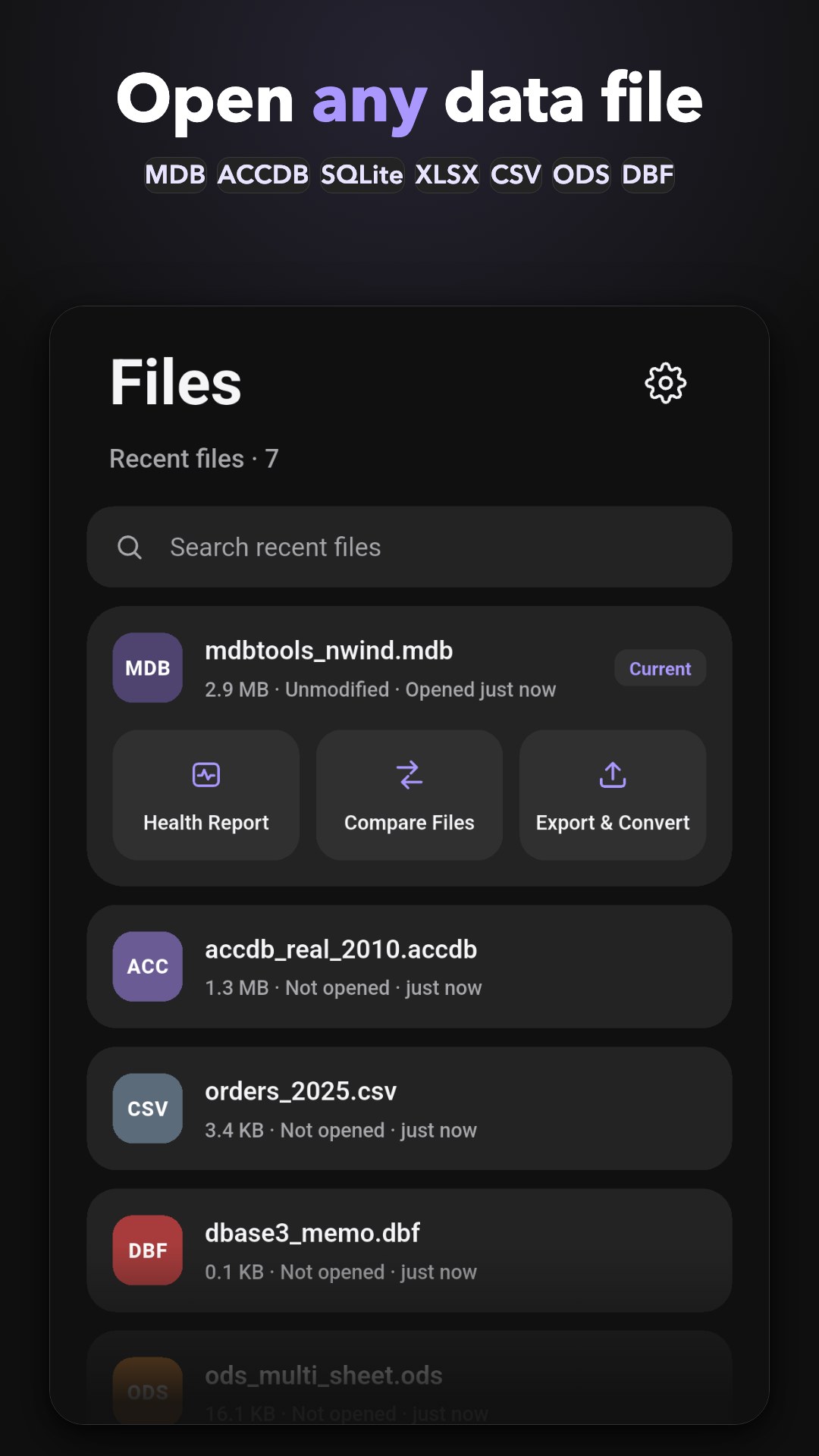Open orders_2025.csv file

409,1109
